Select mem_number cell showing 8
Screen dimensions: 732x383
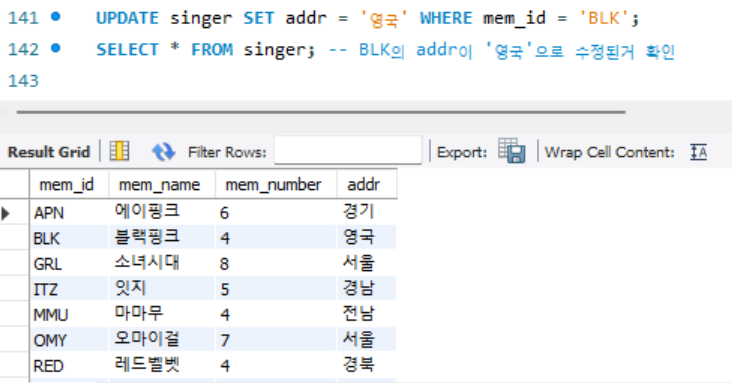tap(276, 263)
